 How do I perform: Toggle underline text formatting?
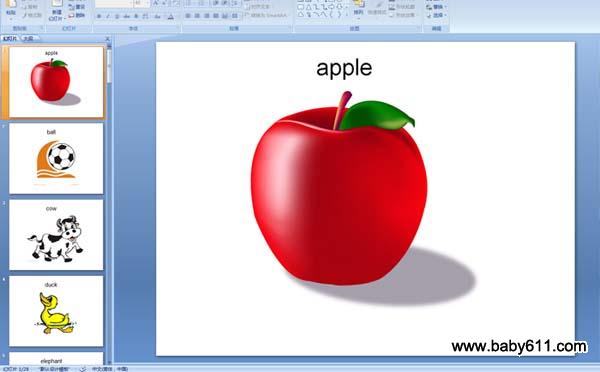click(117, 16)
